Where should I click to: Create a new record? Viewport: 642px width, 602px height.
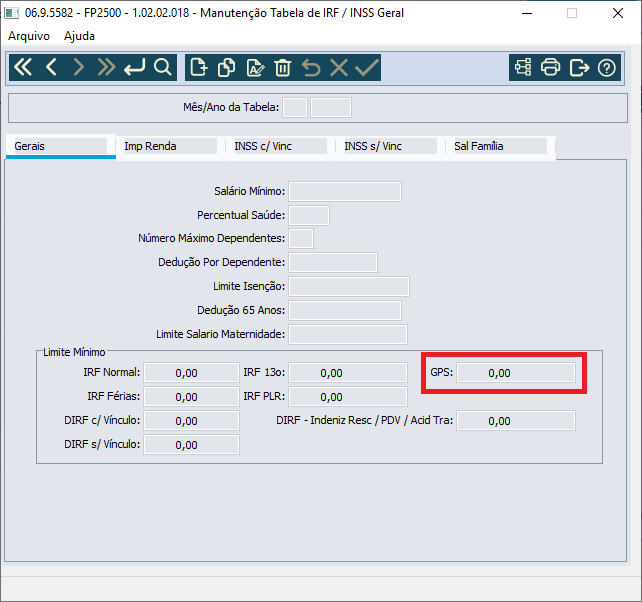click(199, 67)
